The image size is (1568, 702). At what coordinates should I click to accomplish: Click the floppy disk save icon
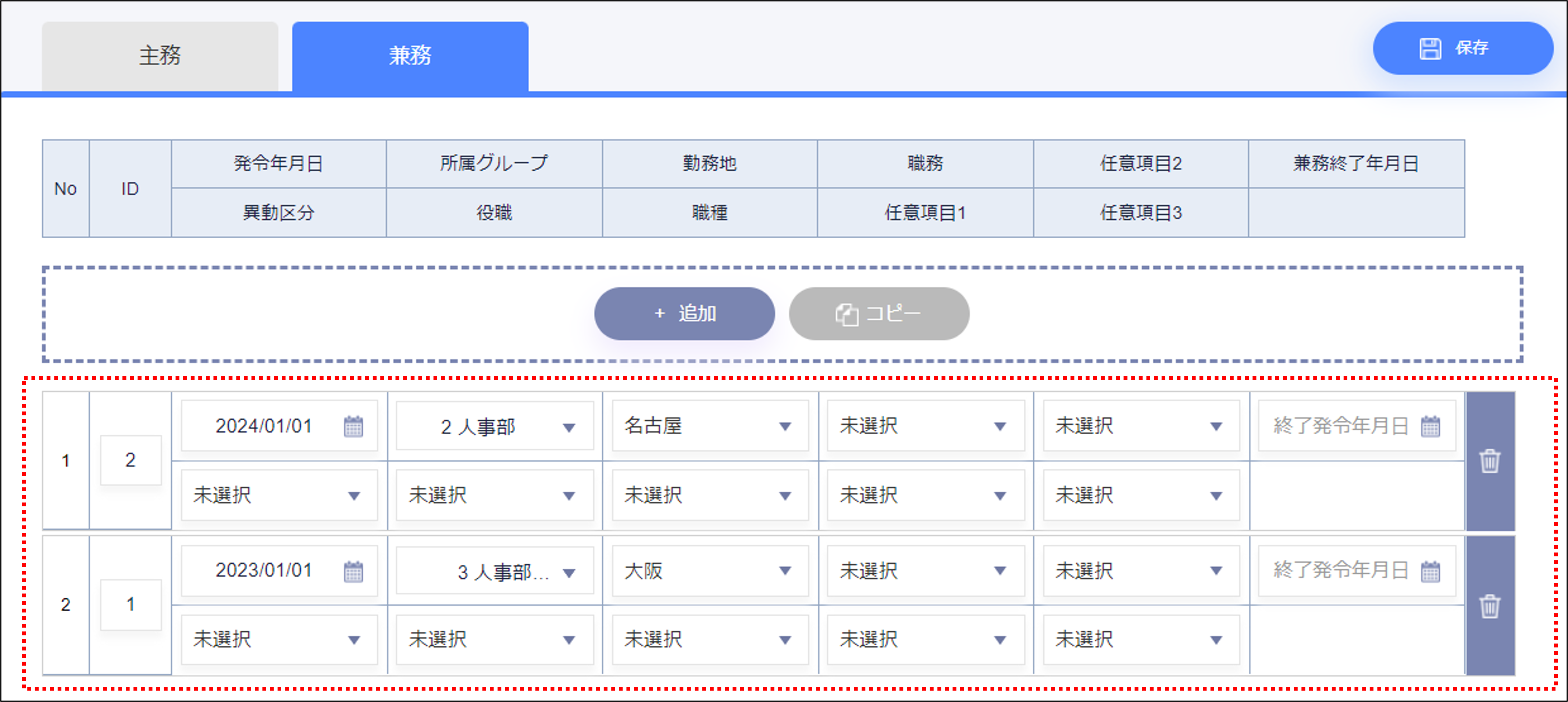click(x=1430, y=49)
